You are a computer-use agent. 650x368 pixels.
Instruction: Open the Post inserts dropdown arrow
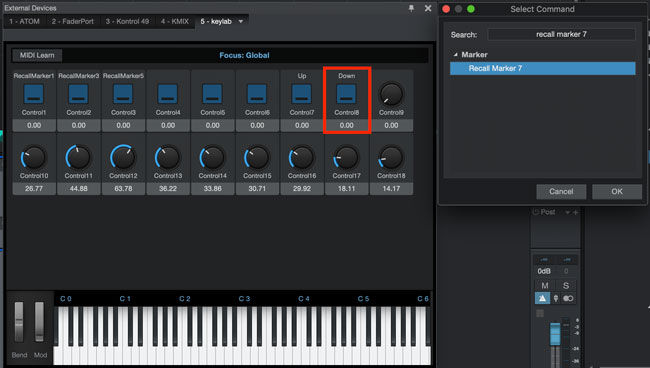(x=567, y=213)
